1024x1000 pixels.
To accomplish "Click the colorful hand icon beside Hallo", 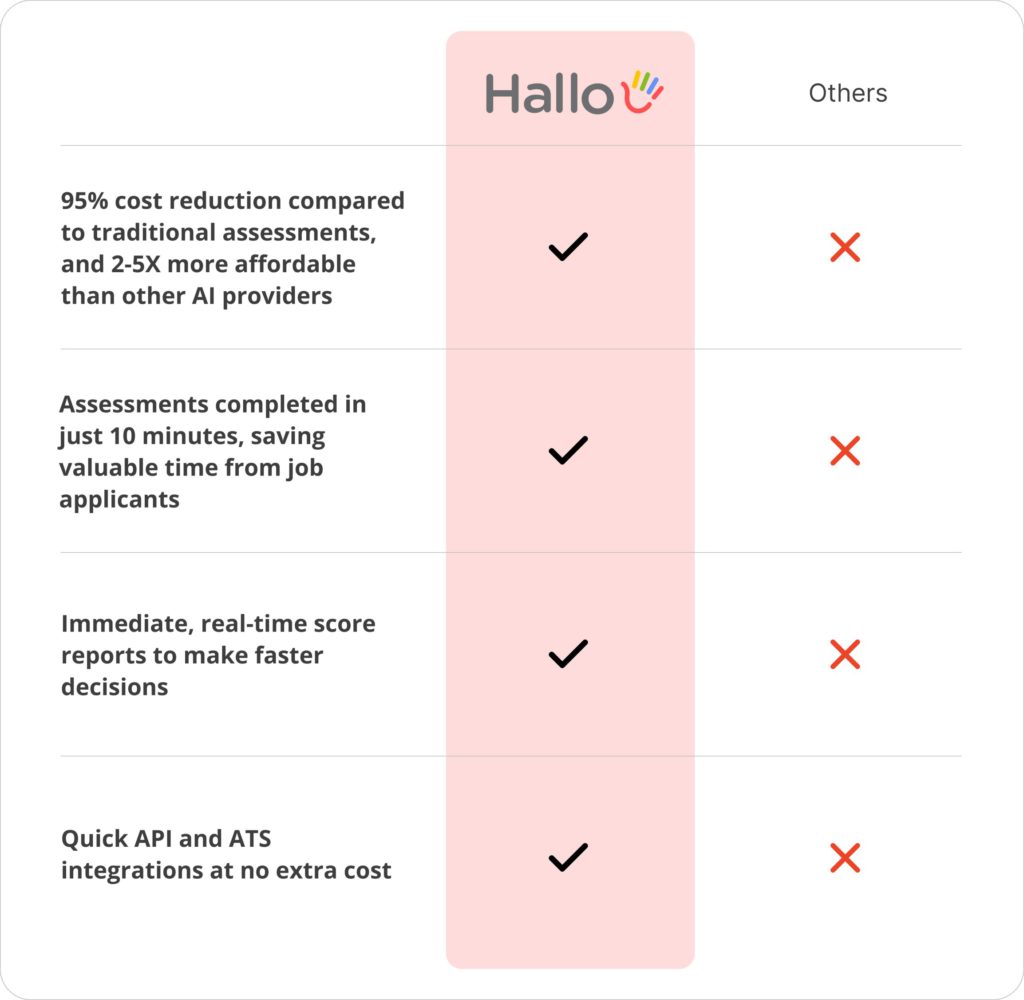I will point(643,91).
